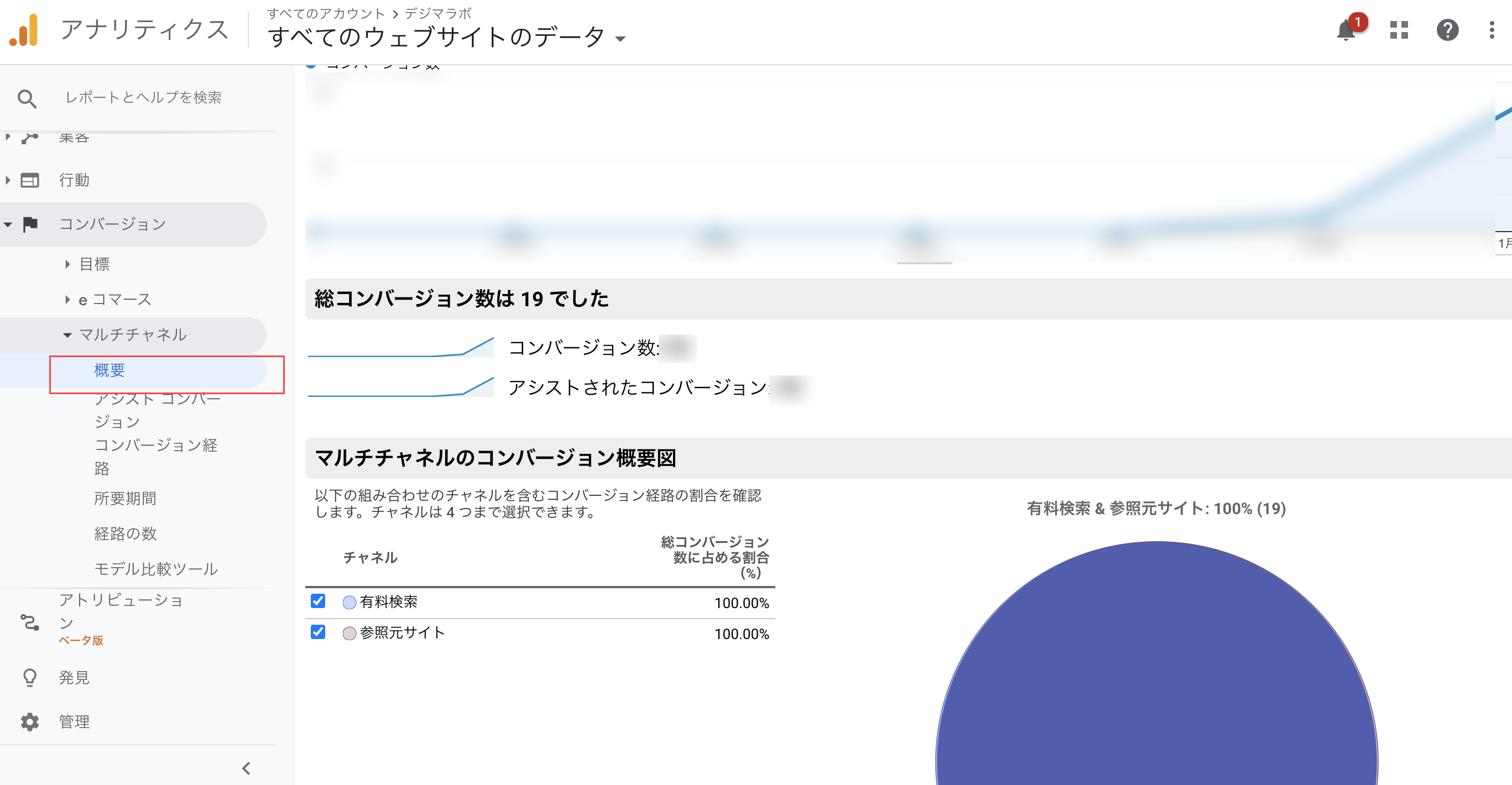Image resolution: width=1512 pixels, height=785 pixels.
Task: Click the デジマラボ breadcrumb link
Action: [439, 13]
